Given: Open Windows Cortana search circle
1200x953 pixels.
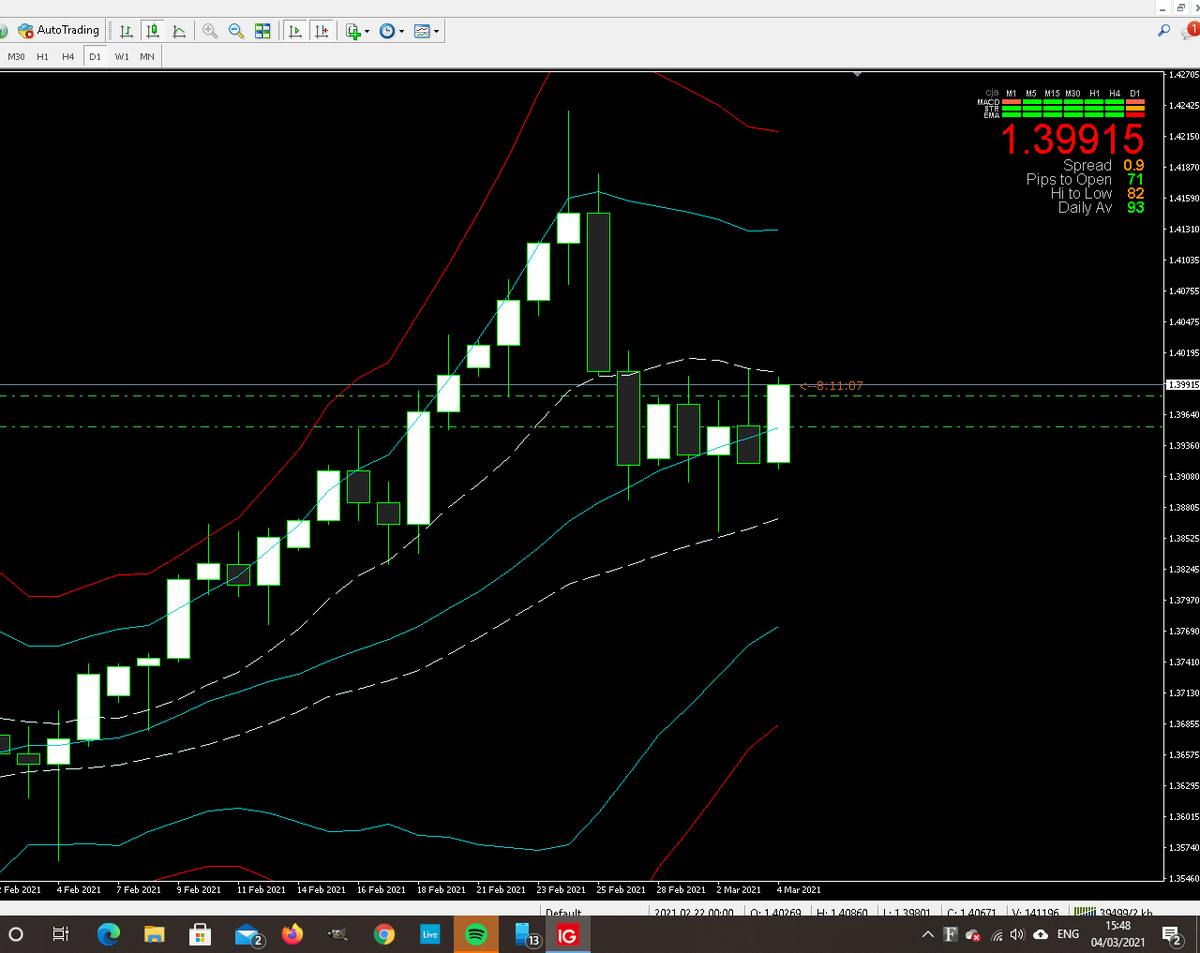Looking at the screenshot, I should [16, 935].
